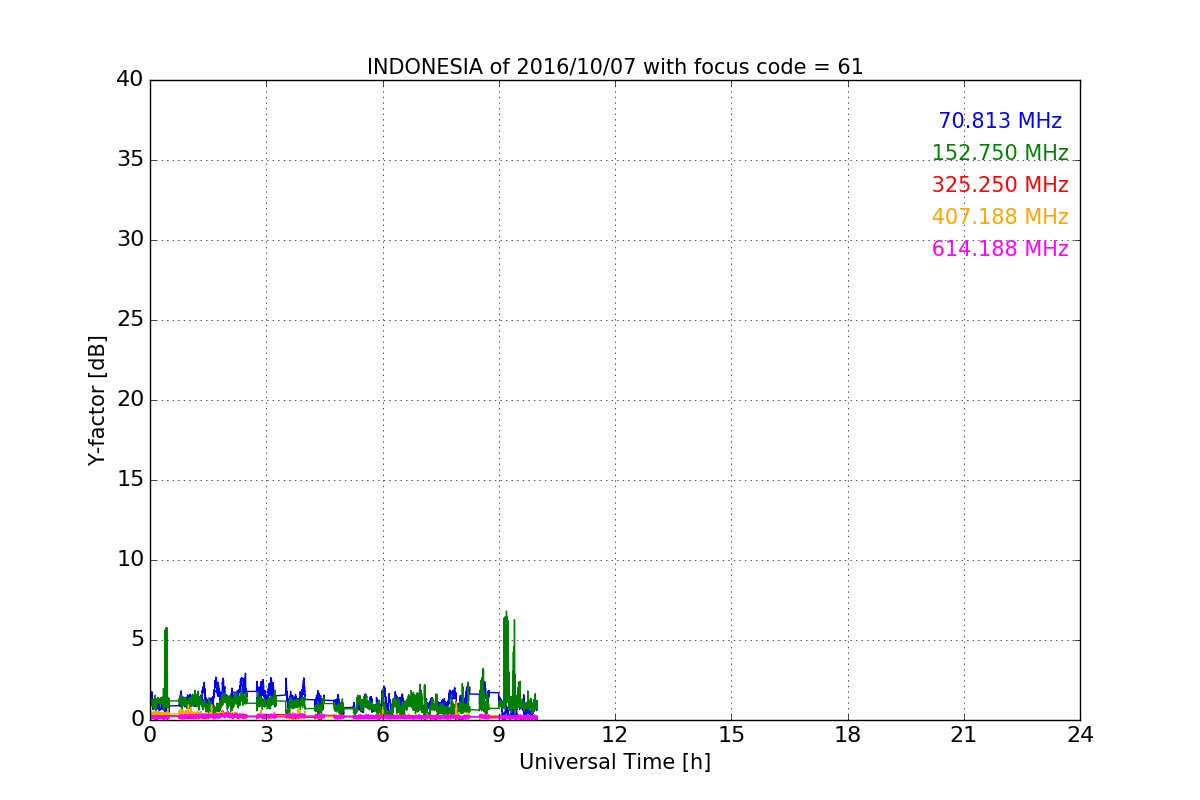Click the y-axis tick label 15
1200x800 pixels.
click(x=130, y=479)
